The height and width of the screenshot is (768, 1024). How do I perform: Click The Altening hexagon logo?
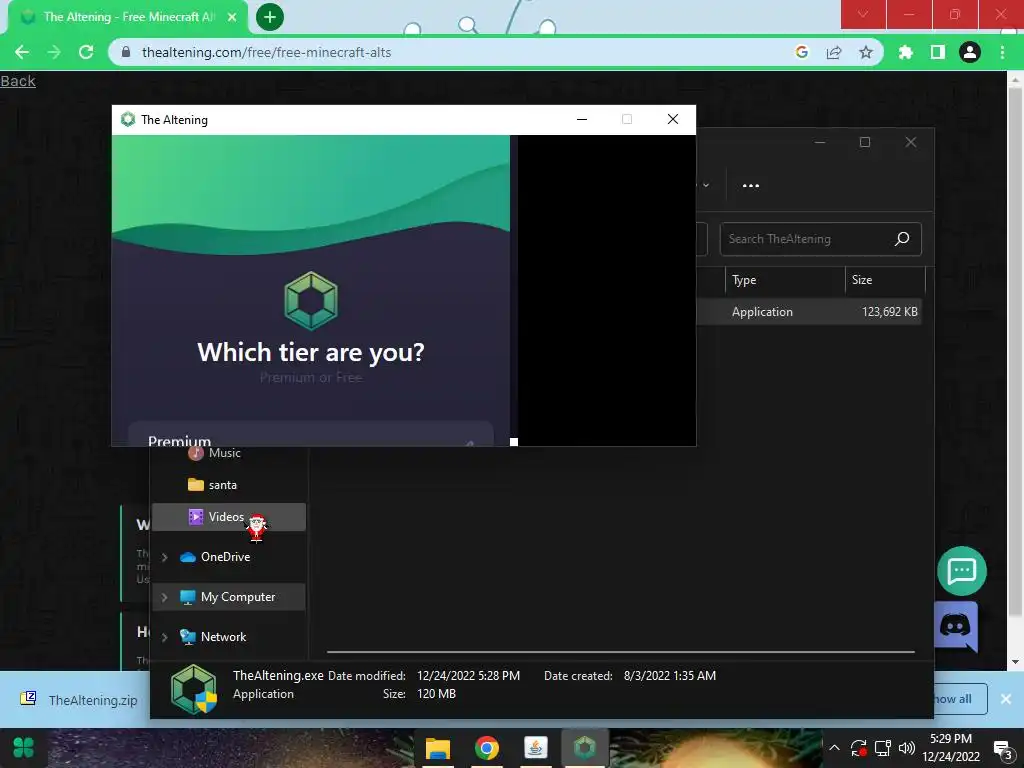point(311,300)
